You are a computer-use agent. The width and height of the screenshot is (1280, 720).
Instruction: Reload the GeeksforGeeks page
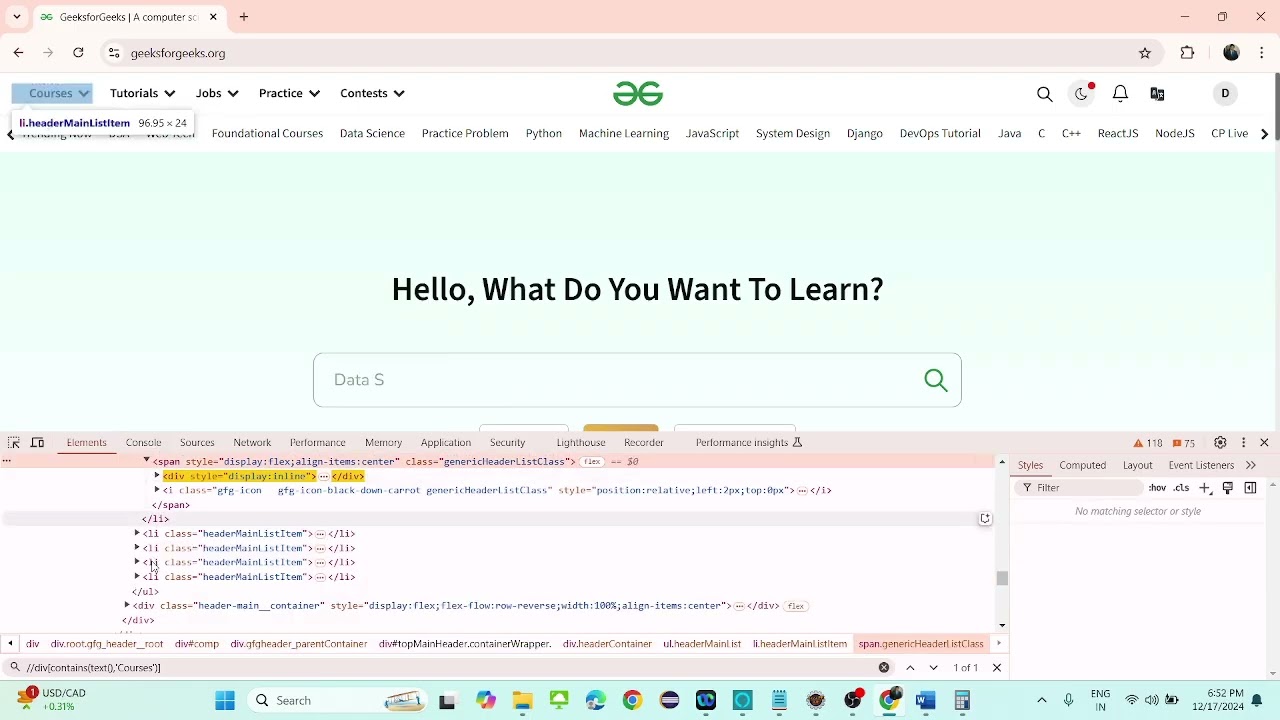pos(78,53)
